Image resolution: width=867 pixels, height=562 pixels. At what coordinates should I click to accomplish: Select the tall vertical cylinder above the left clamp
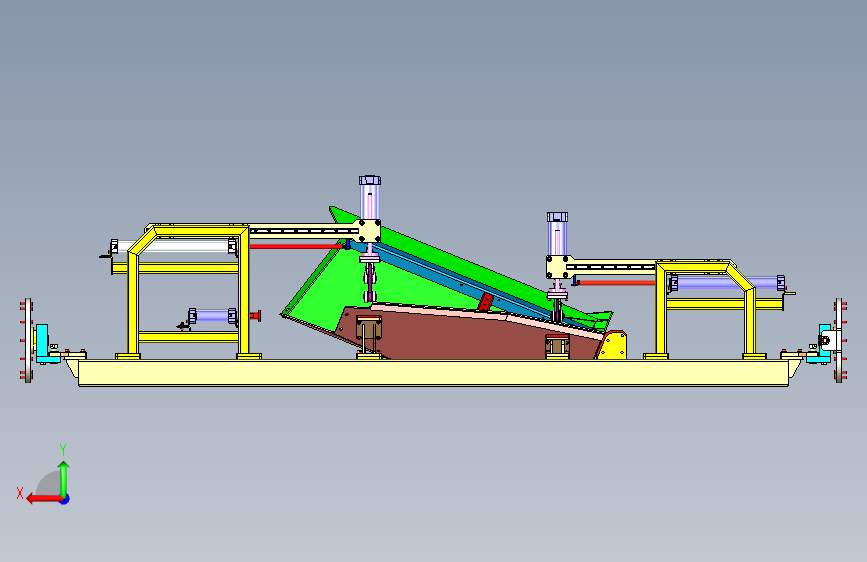[x=370, y=197]
